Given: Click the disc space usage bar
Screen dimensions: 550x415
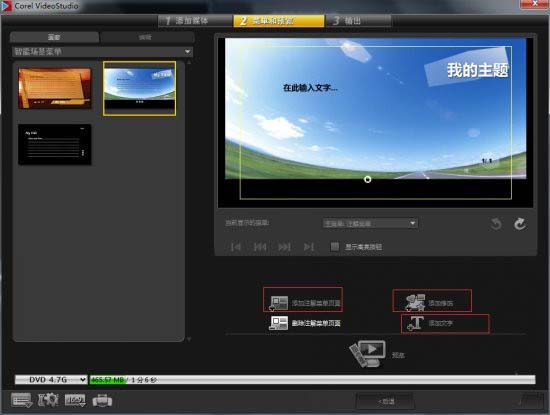Looking at the screenshot, I should [312, 380].
